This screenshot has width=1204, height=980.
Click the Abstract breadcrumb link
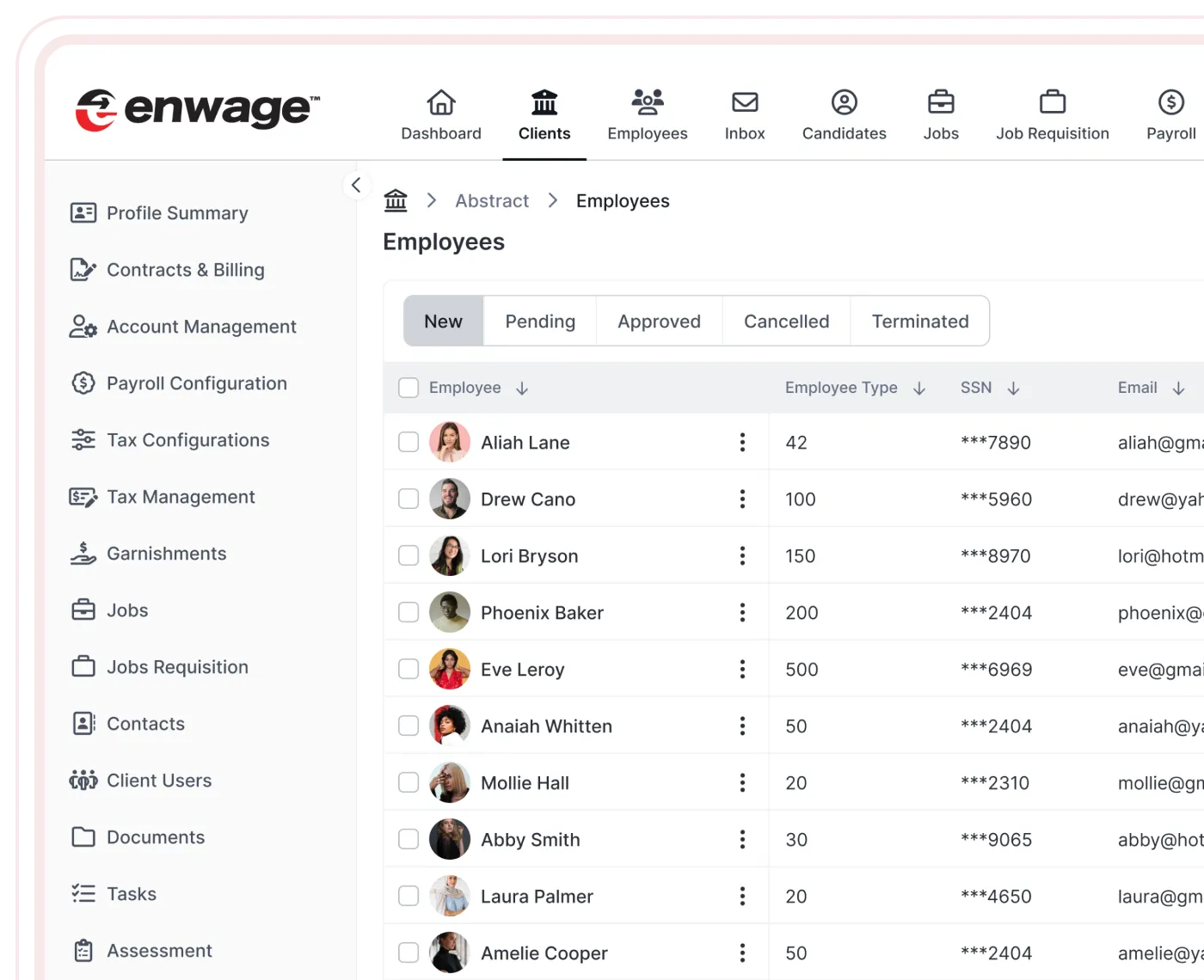click(492, 201)
